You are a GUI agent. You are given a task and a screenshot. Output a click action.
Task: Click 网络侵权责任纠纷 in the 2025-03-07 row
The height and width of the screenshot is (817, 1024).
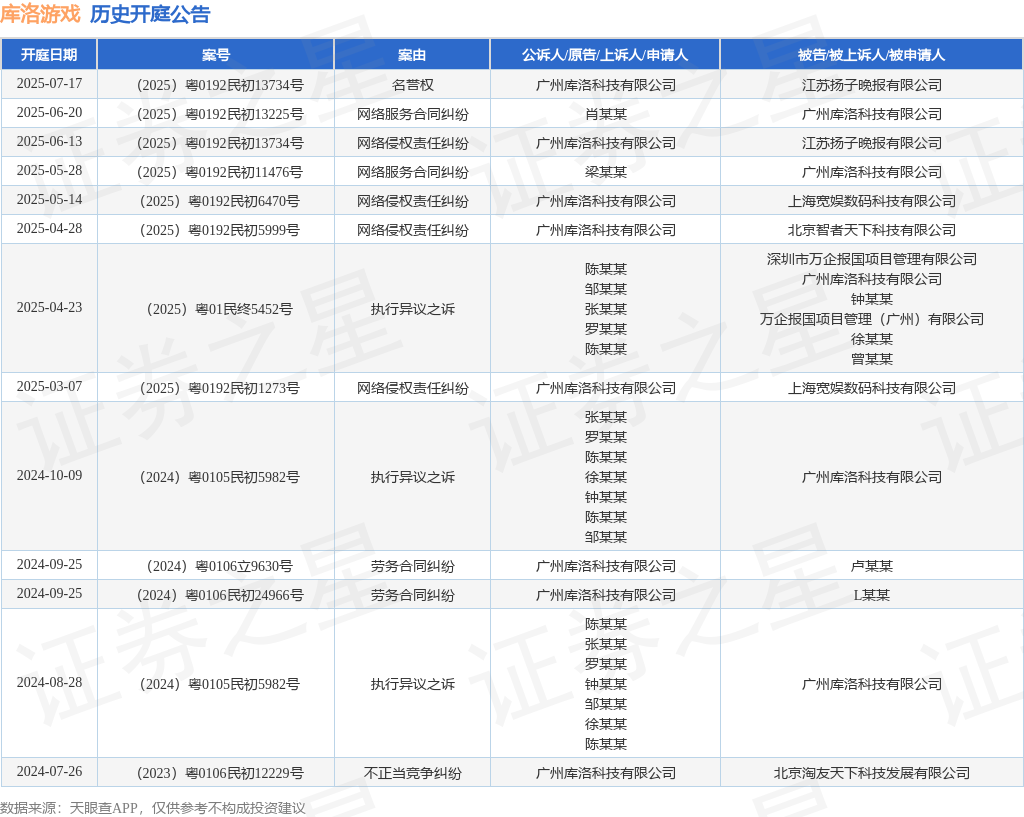point(412,388)
